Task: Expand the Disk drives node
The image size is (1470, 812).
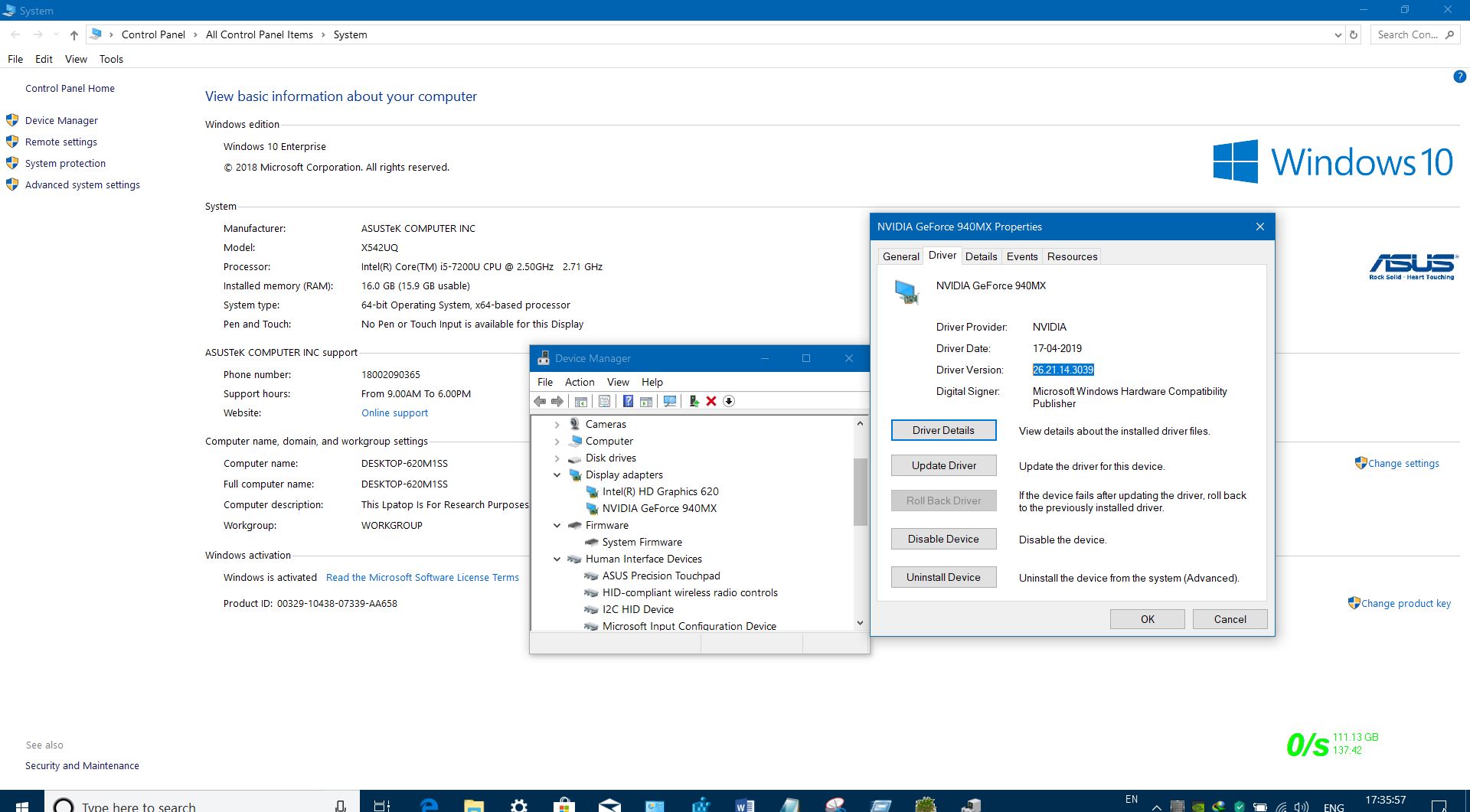Action: [557, 458]
